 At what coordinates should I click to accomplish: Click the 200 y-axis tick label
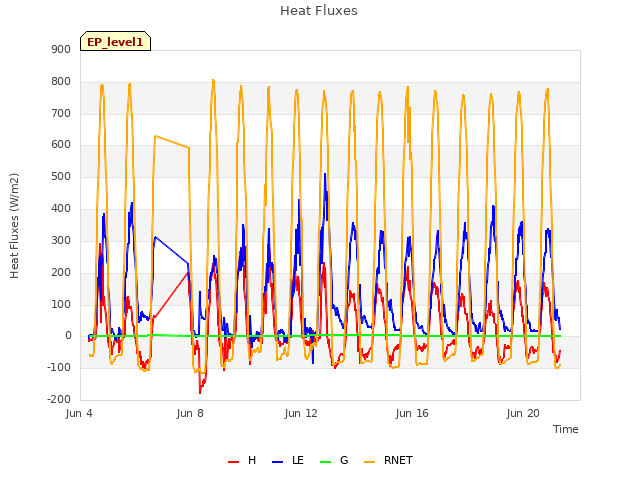coord(61,272)
